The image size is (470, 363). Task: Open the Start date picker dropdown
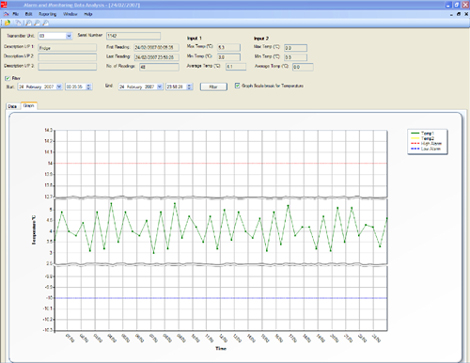click(59, 87)
